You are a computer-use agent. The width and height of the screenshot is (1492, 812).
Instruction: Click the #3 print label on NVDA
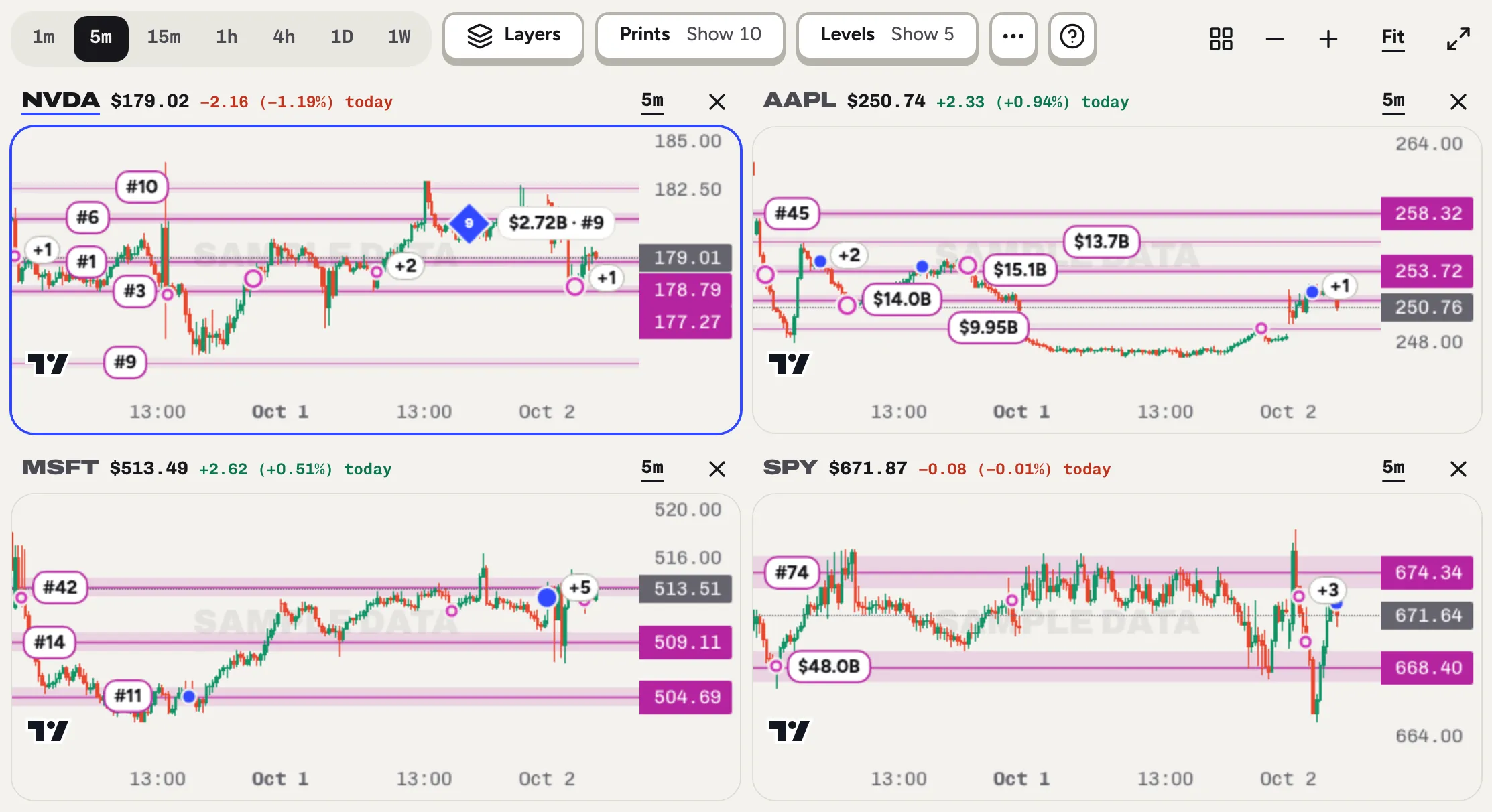pos(135,291)
